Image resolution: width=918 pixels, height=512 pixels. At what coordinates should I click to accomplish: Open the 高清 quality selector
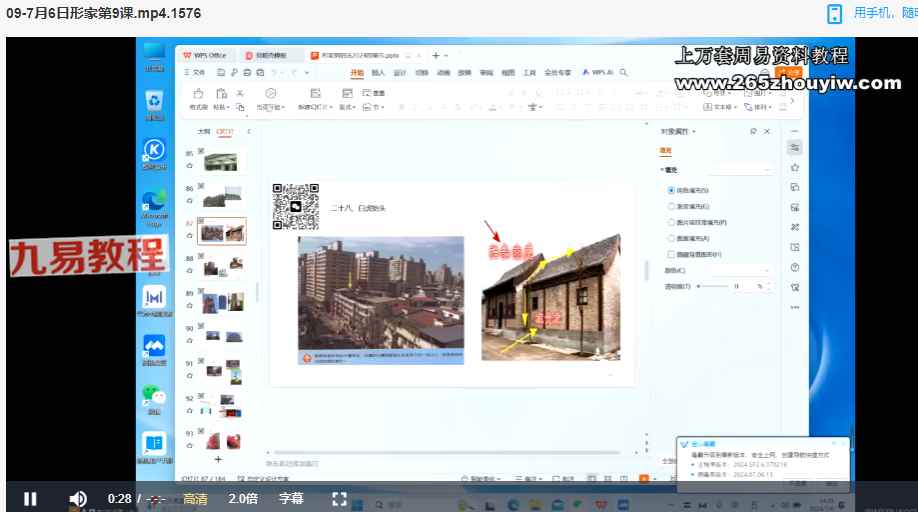pos(196,499)
